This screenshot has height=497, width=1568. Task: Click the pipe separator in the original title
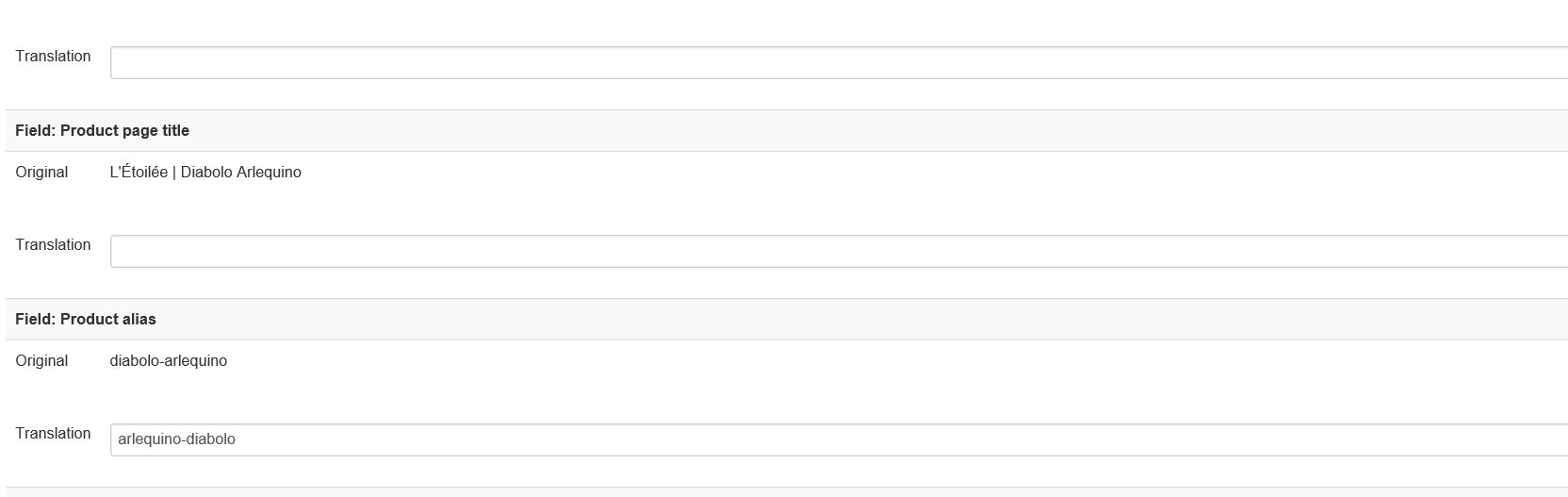coord(174,173)
